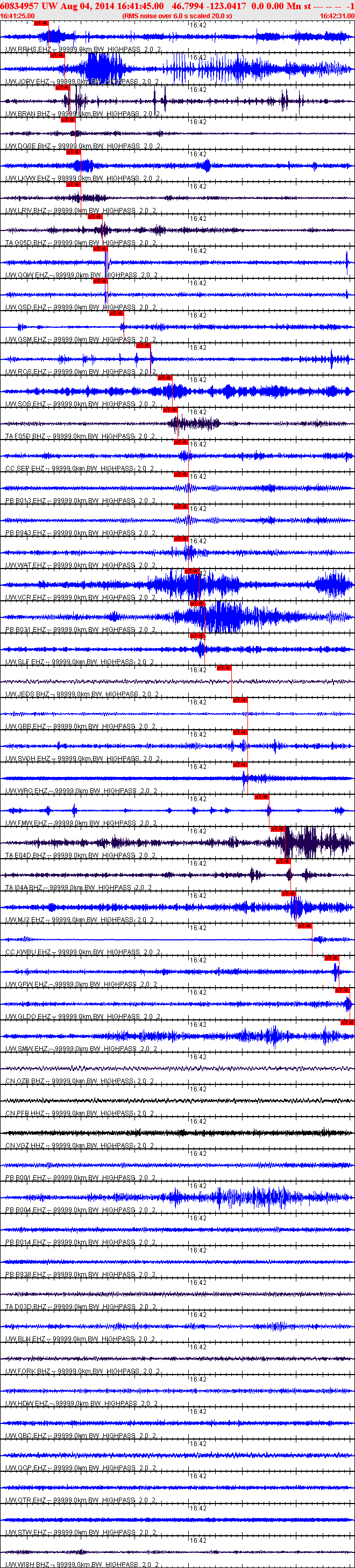Select the pick marker on UW BRAN trace

[x=63, y=88]
